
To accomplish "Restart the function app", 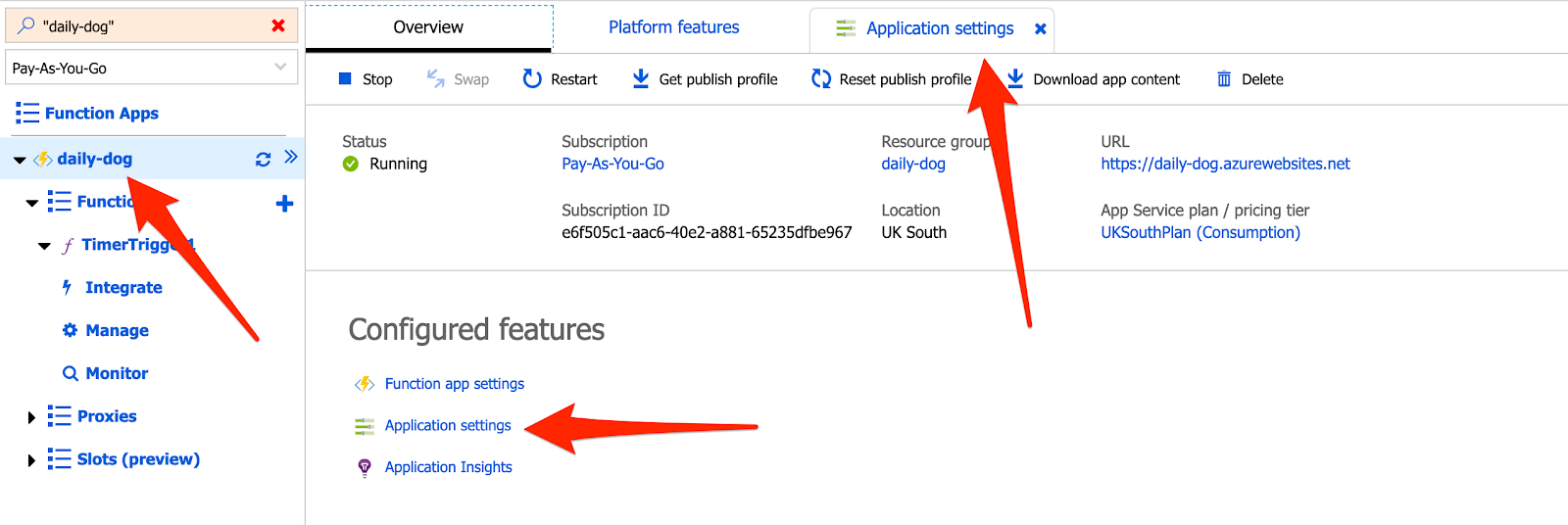I will pos(560,79).
